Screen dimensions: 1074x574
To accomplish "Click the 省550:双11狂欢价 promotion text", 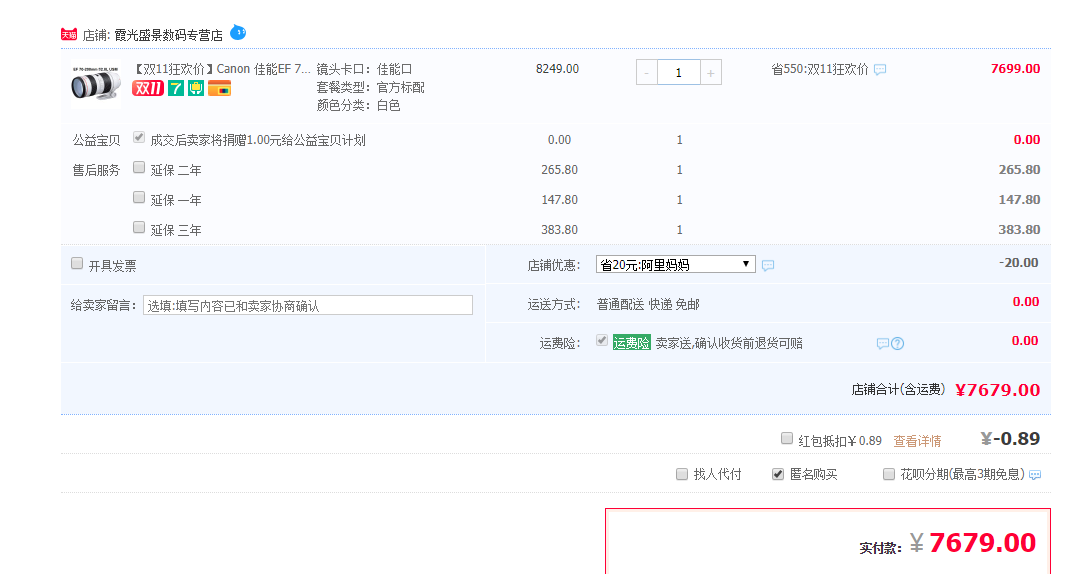I will [819, 69].
